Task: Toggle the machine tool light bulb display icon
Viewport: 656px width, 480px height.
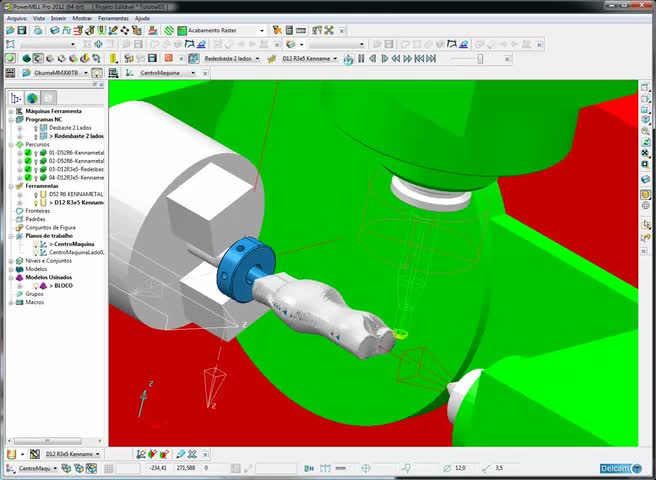Action: (97, 73)
